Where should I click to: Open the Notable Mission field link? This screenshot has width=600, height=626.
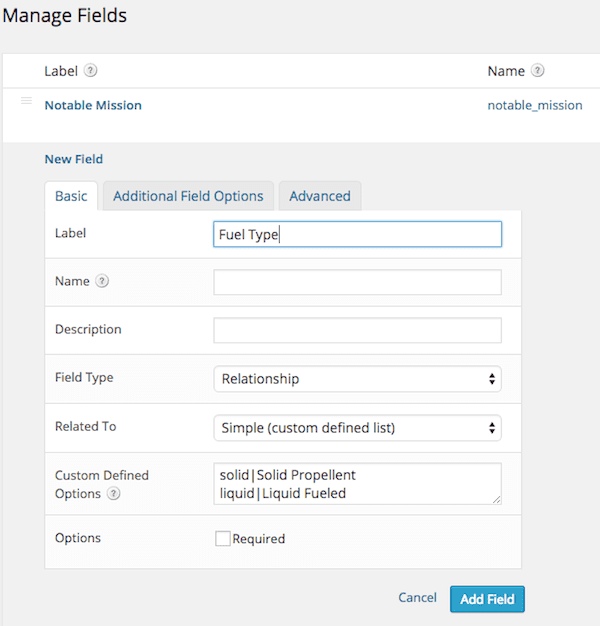tap(93, 105)
